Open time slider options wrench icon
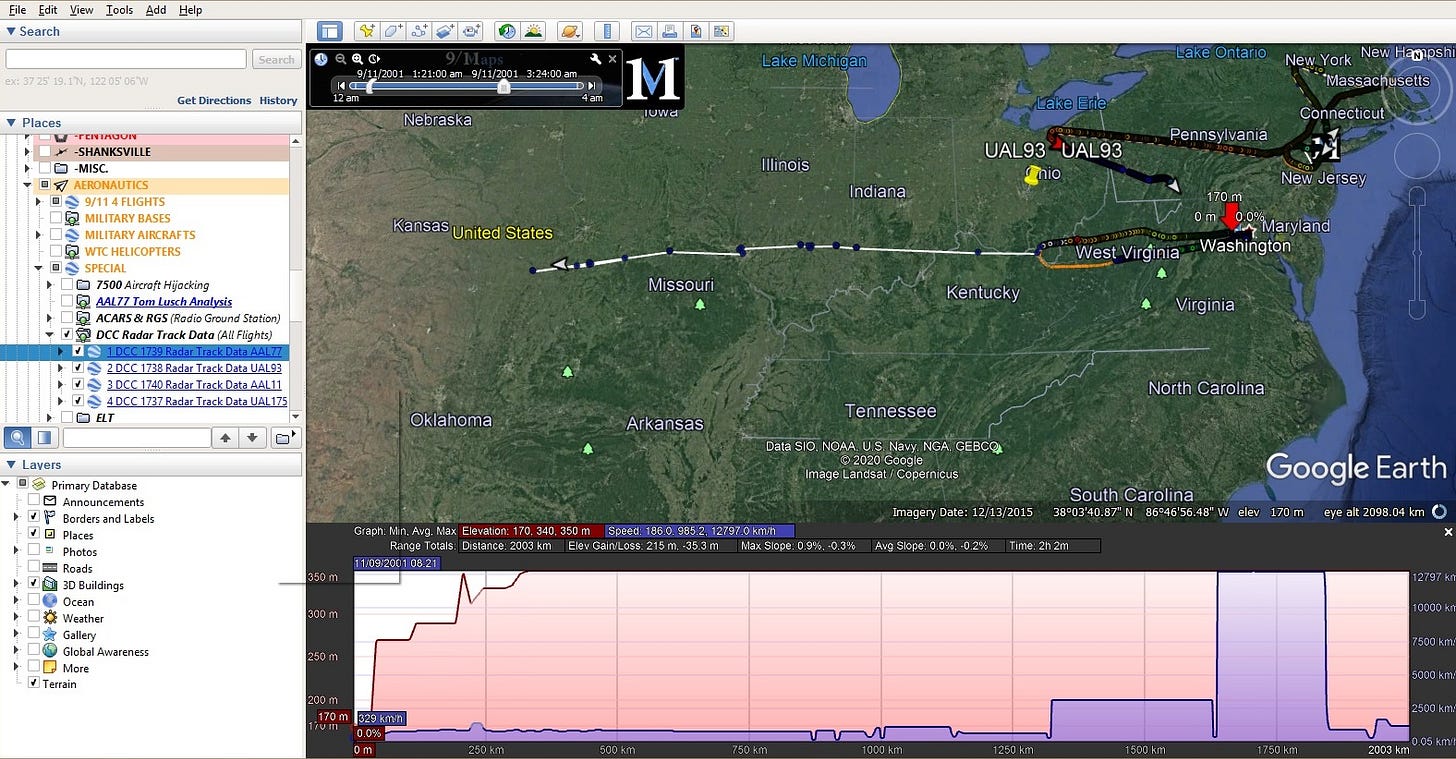This screenshot has width=1456, height=759. pyautogui.click(x=595, y=59)
